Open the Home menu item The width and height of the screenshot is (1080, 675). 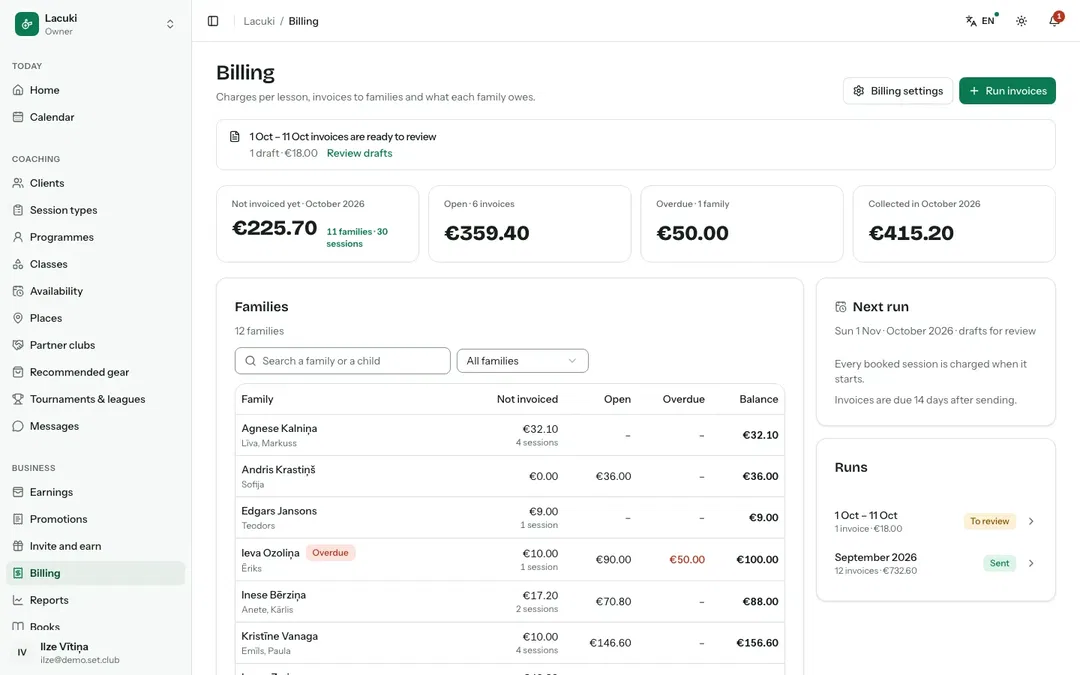(96, 90)
